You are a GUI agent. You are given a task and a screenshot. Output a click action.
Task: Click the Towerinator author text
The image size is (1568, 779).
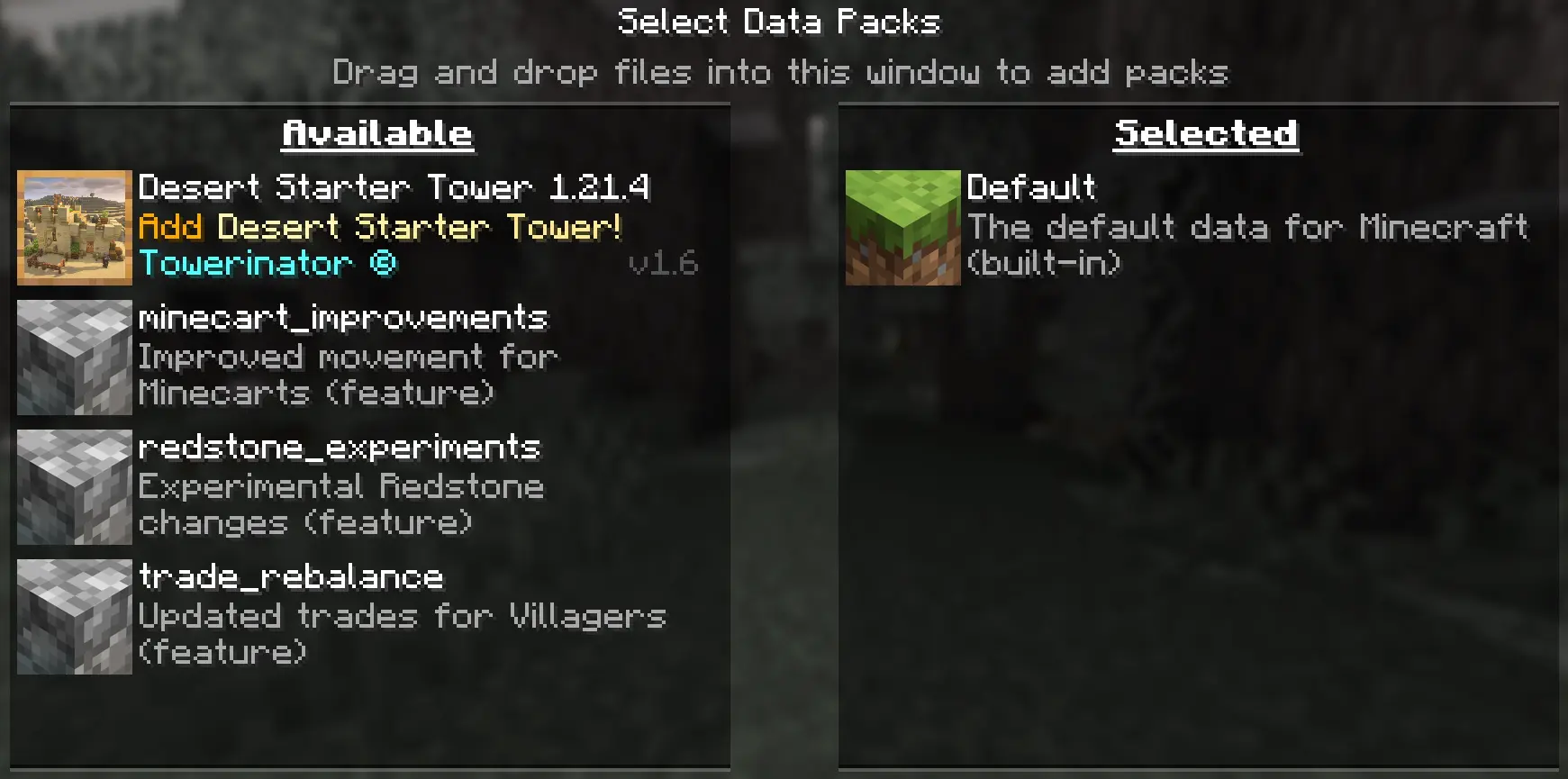coord(246,264)
